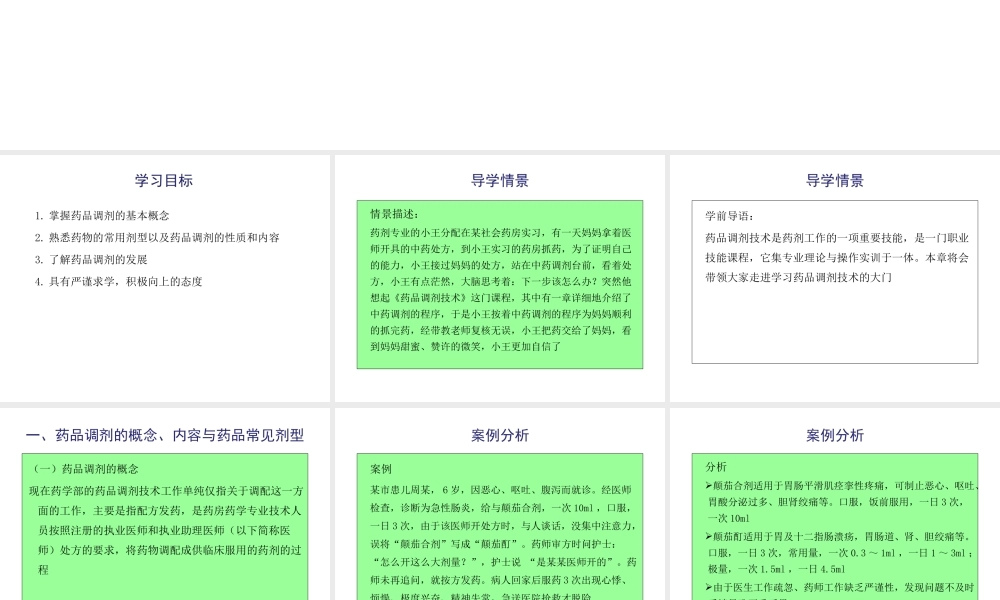The image size is (1000, 600).
Task: Select the 学前导语 white text box
Action: tap(834, 280)
